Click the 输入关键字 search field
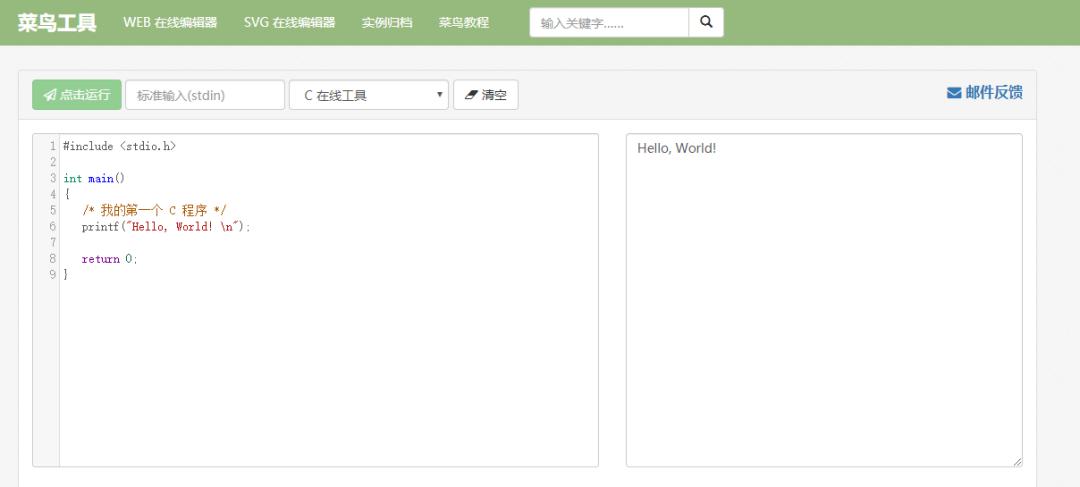 [609, 23]
